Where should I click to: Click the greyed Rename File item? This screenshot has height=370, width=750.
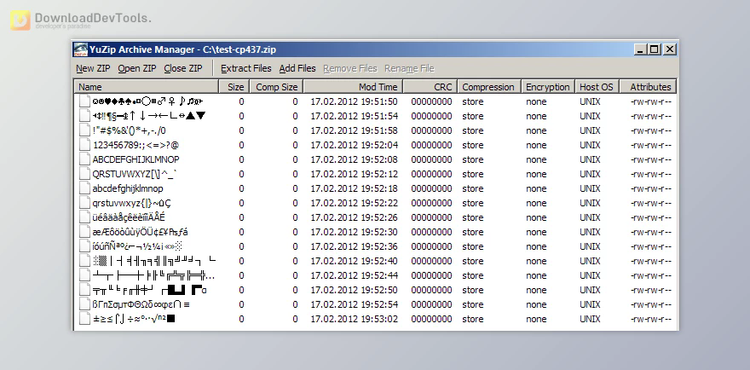pos(409,68)
